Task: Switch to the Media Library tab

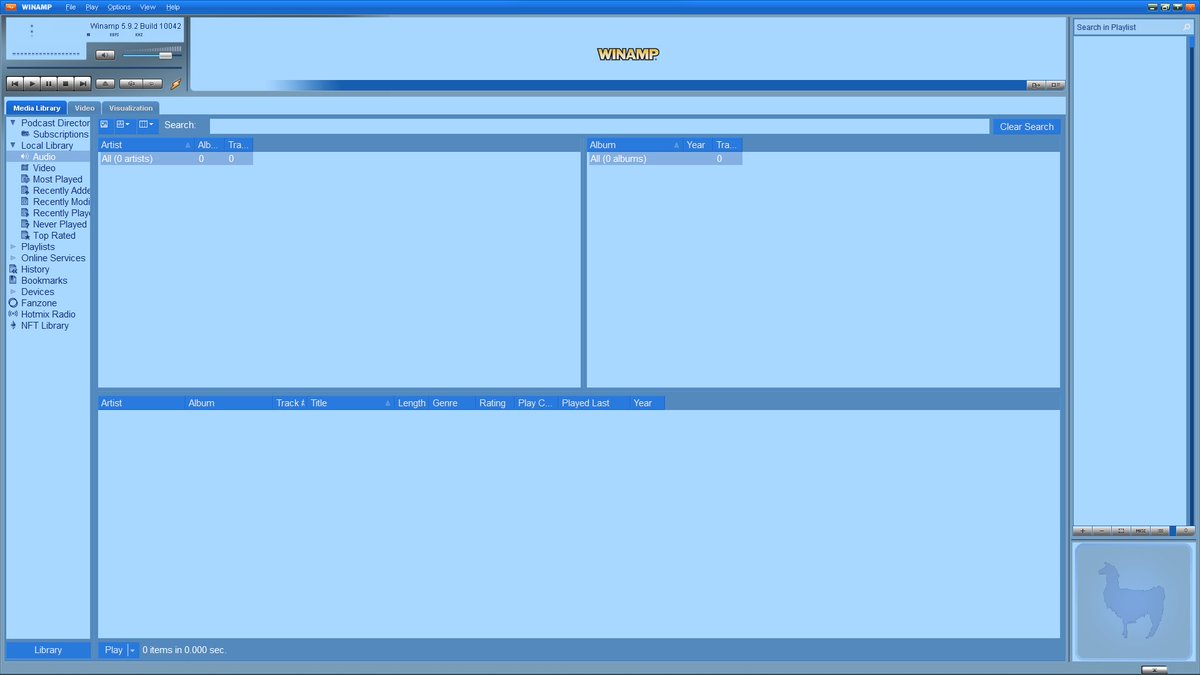Action: click(37, 108)
